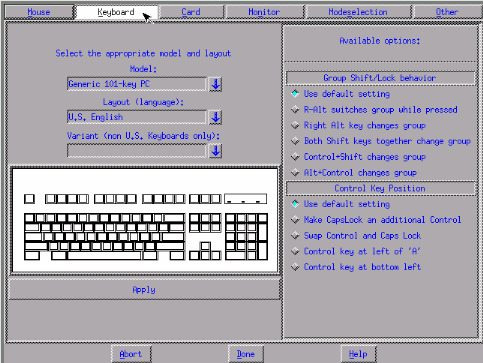483x363 pixels.
Task: Switch to the Mouse tab
Action: pyautogui.click(x=39, y=12)
